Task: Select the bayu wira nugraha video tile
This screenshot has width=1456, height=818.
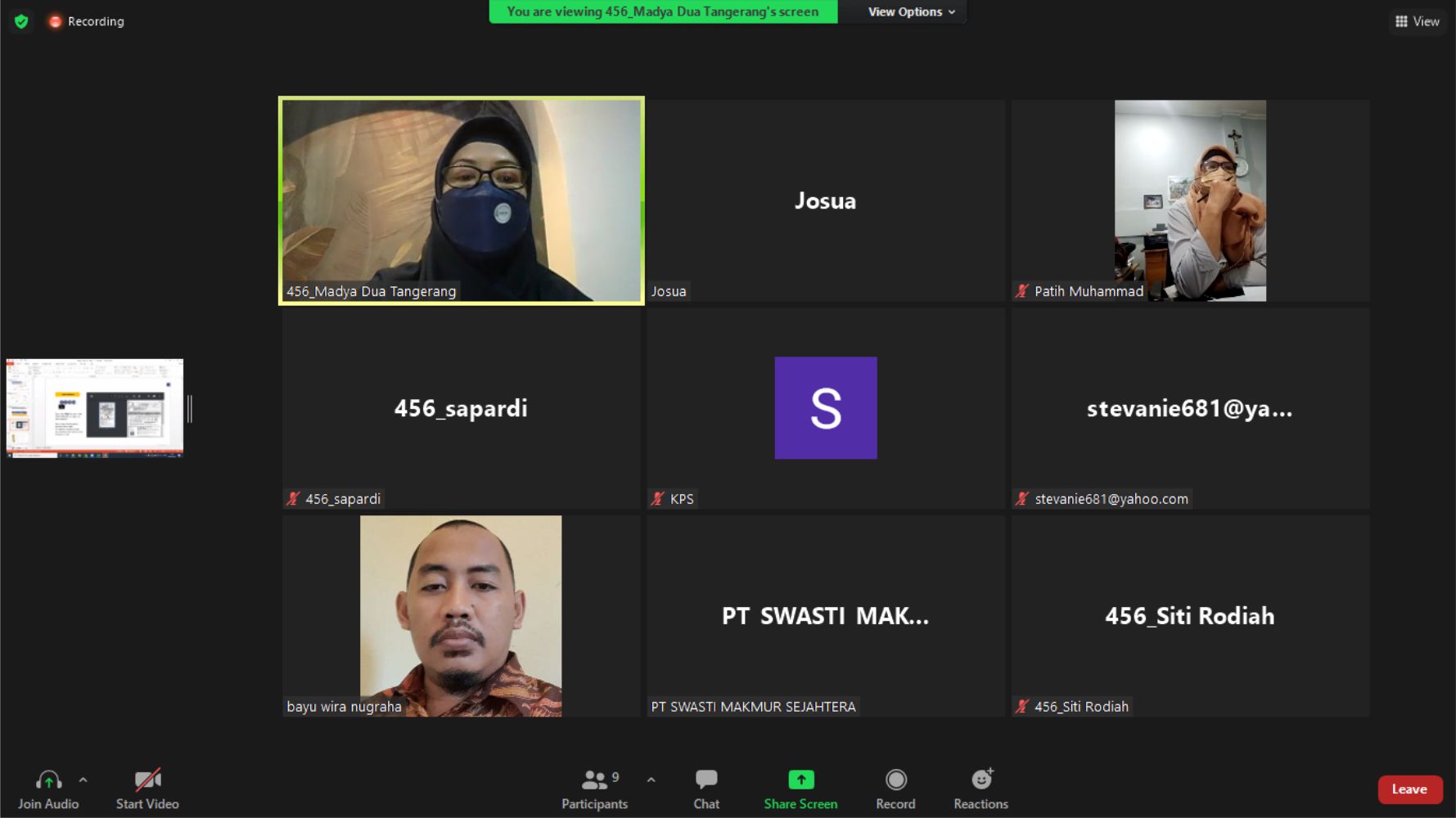Action: [x=461, y=615]
